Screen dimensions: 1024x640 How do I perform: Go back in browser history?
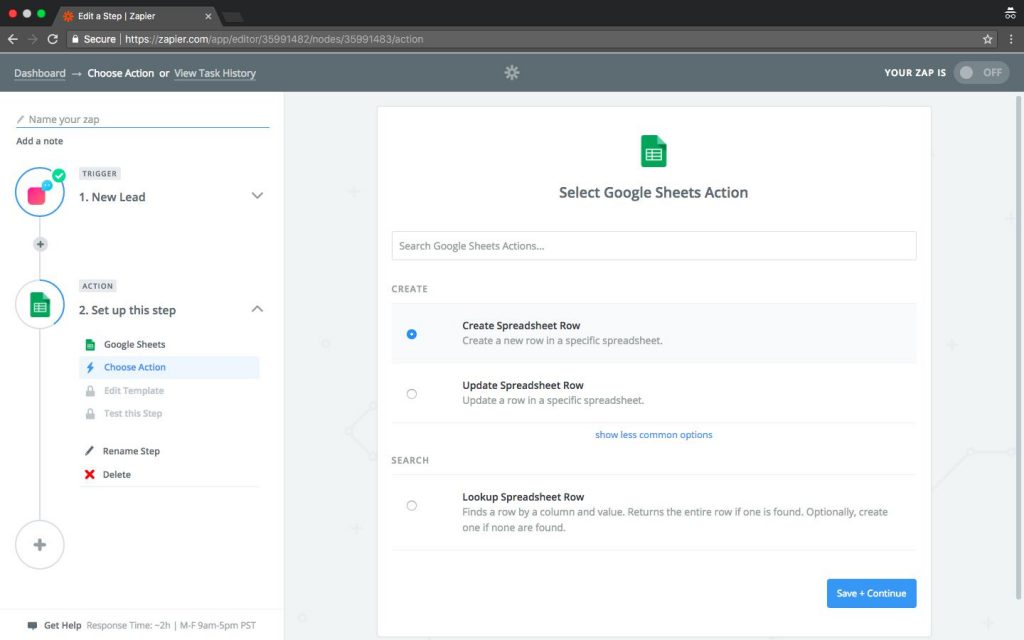pyautogui.click(x=12, y=39)
